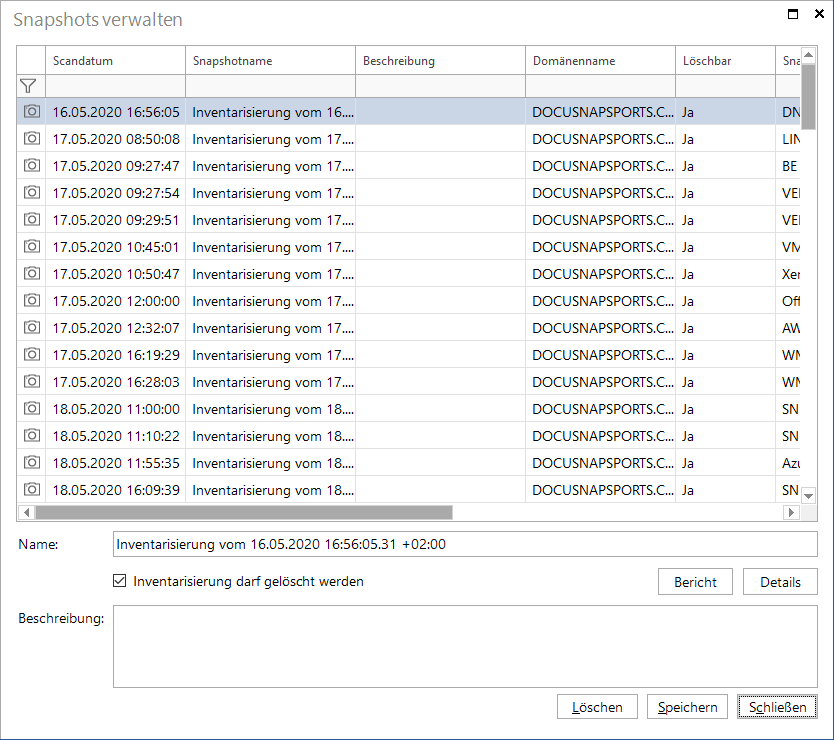Select snapshot camera icon for 16.05.2020 16:56:05
834x740 pixels.
(31, 111)
